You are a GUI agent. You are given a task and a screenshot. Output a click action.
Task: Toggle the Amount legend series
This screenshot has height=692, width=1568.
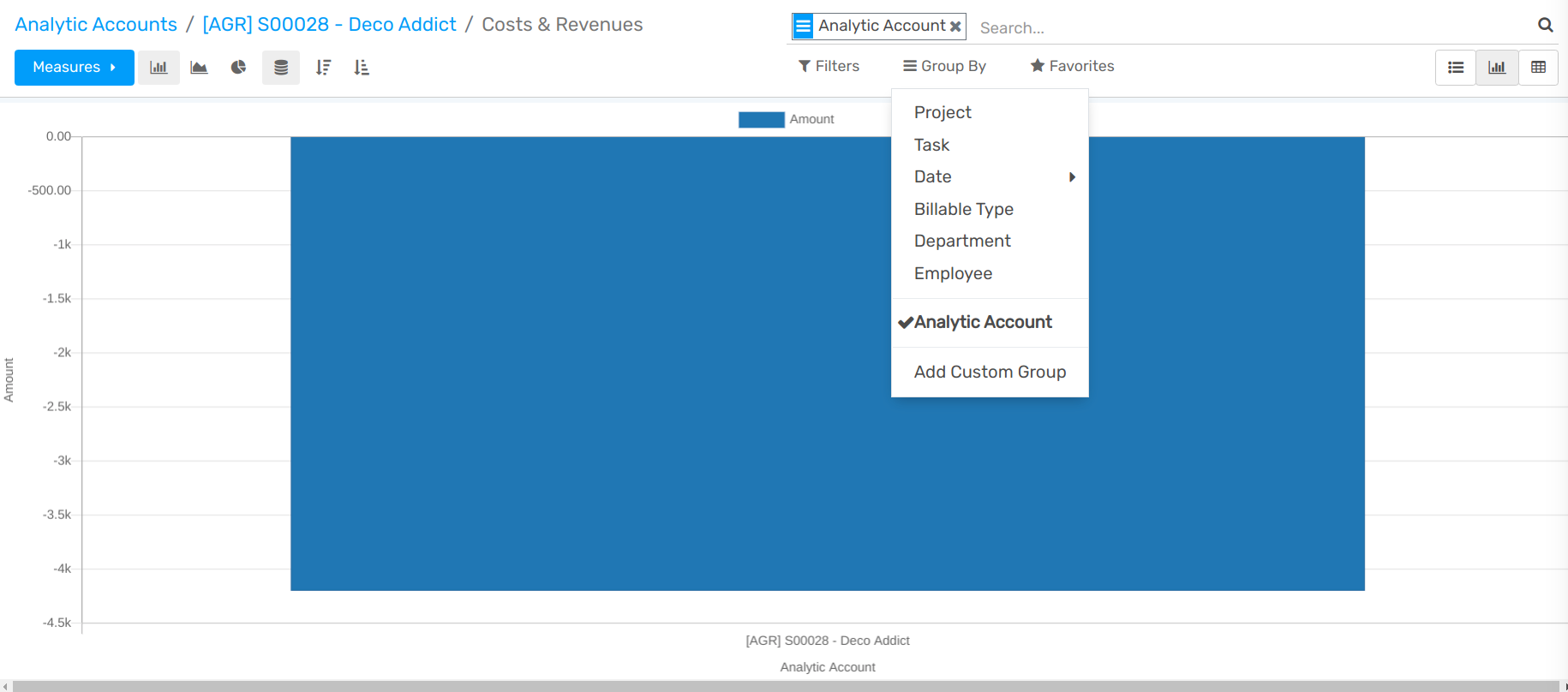pyautogui.click(x=786, y=119)
